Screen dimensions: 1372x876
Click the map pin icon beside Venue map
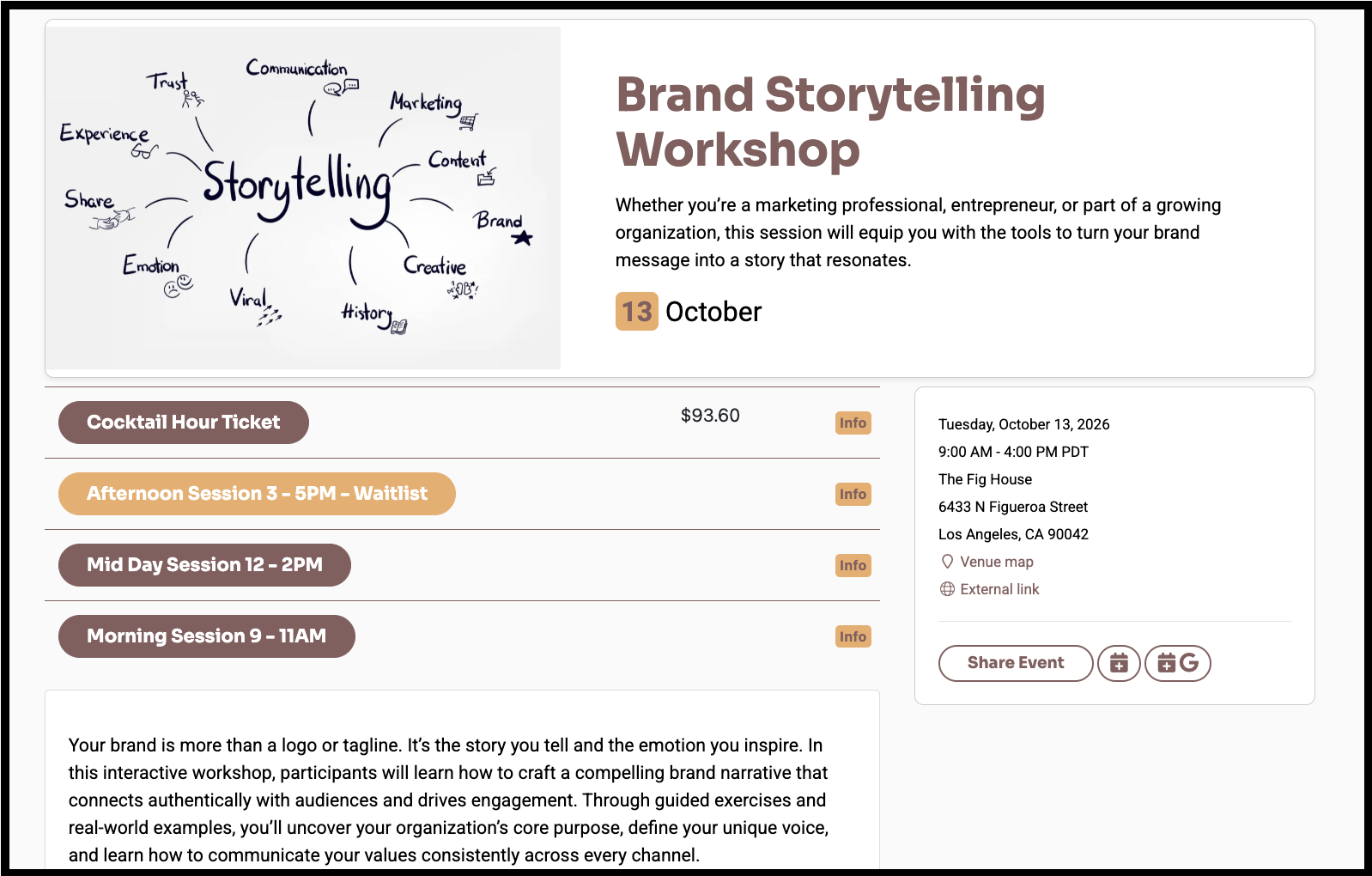[x=947, y=562]
